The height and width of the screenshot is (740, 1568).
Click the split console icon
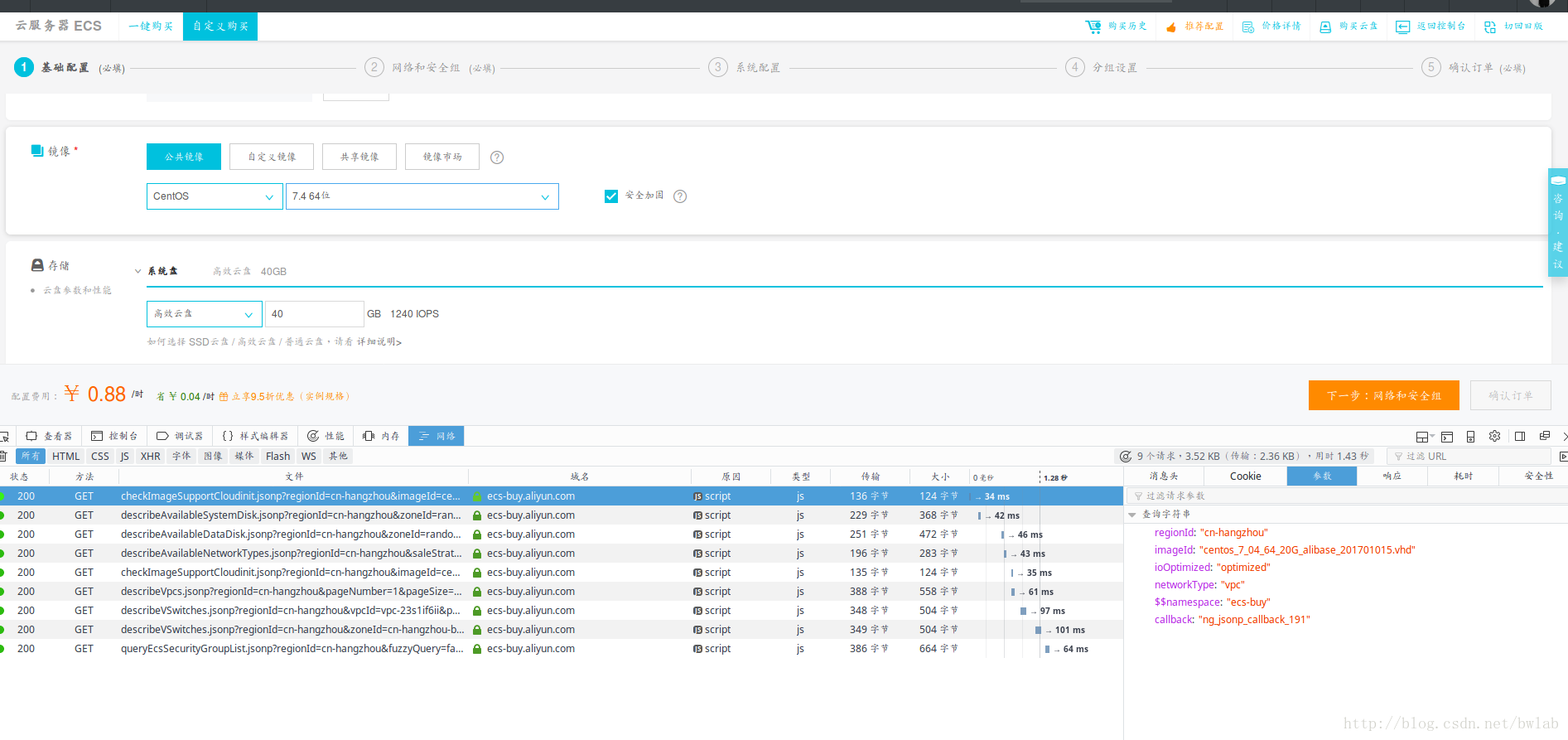click(x=1447, y=437)
